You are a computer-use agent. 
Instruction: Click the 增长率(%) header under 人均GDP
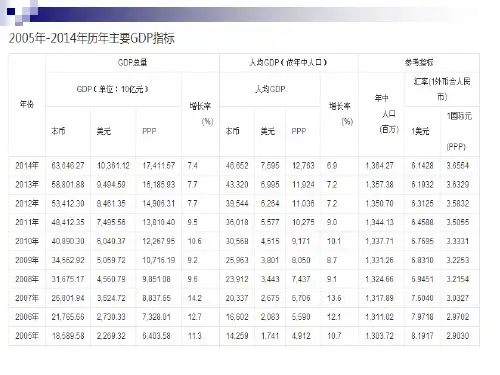pyautogui.click(x=340, y=114)
